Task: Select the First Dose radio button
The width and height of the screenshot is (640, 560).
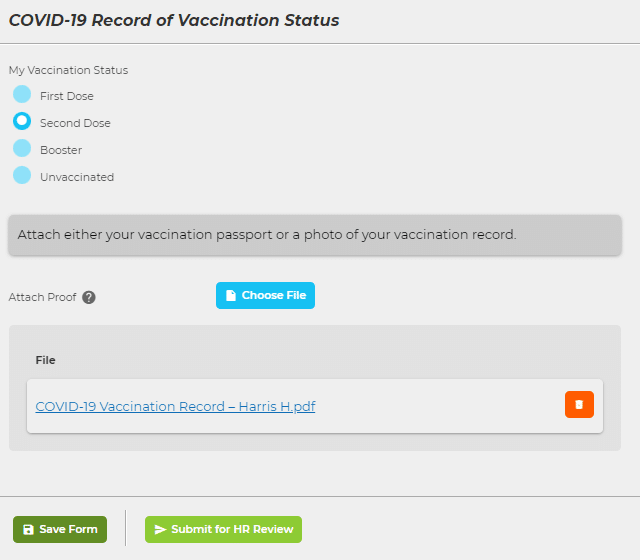Action: point(22,95)
